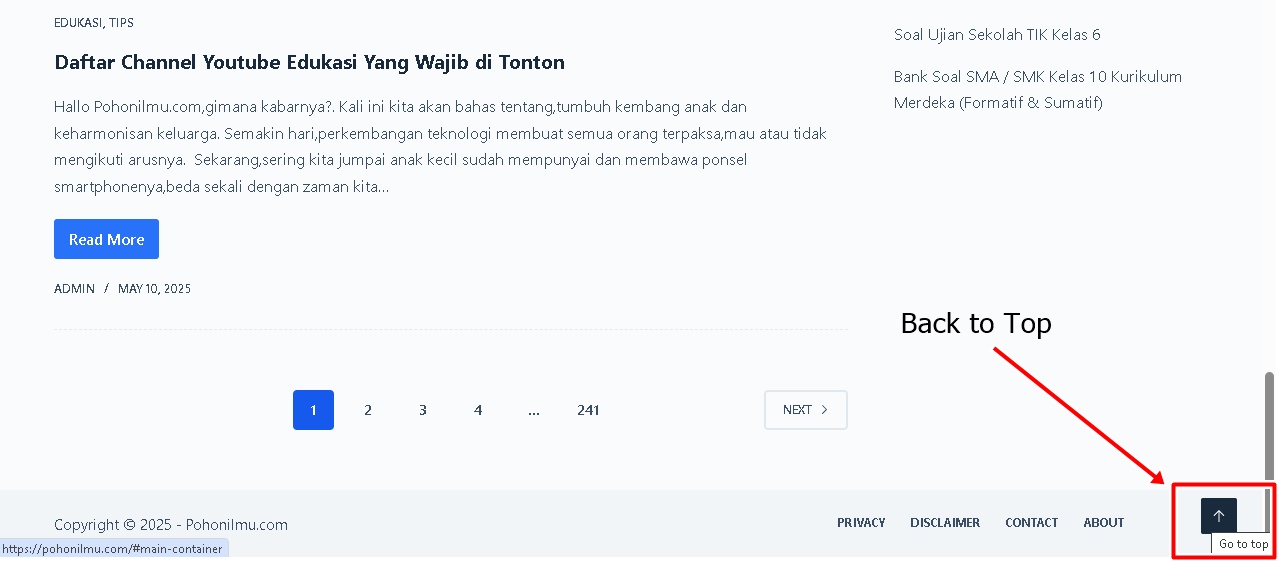Jump to pagination page 2
Image resolution: width=1279 pixels, height=562 pixels.
(368, 410)
